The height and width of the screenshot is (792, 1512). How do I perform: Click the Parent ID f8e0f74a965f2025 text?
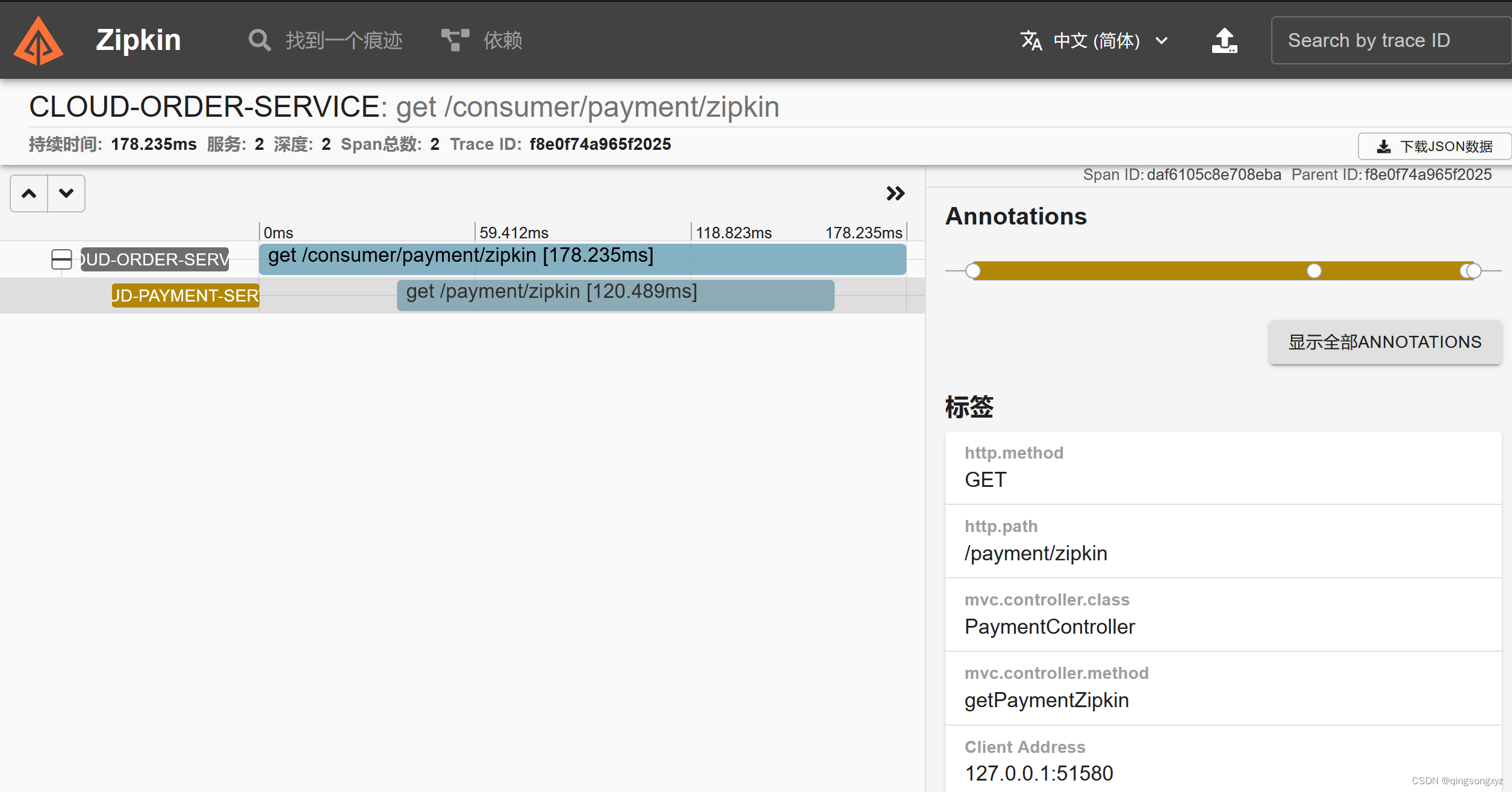(x=1392, y=175)
